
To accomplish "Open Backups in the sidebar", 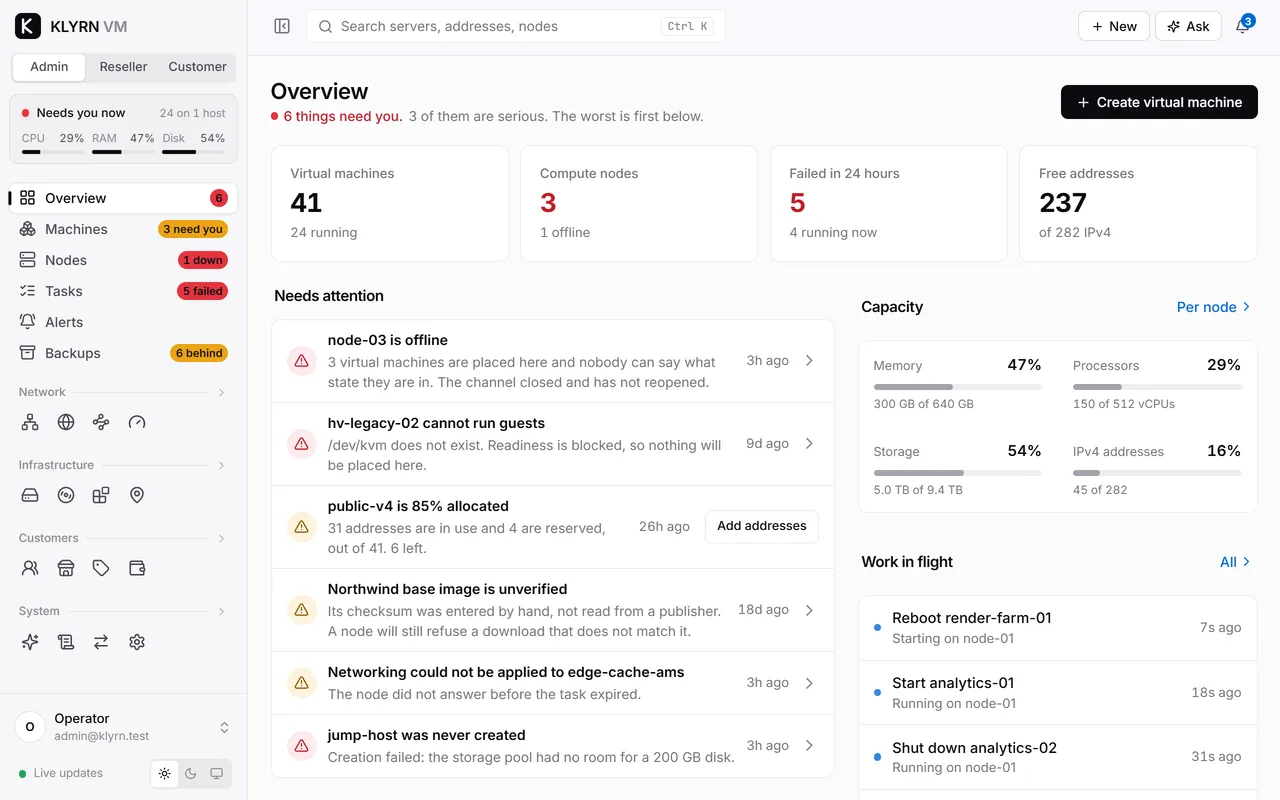I will 124,353.
